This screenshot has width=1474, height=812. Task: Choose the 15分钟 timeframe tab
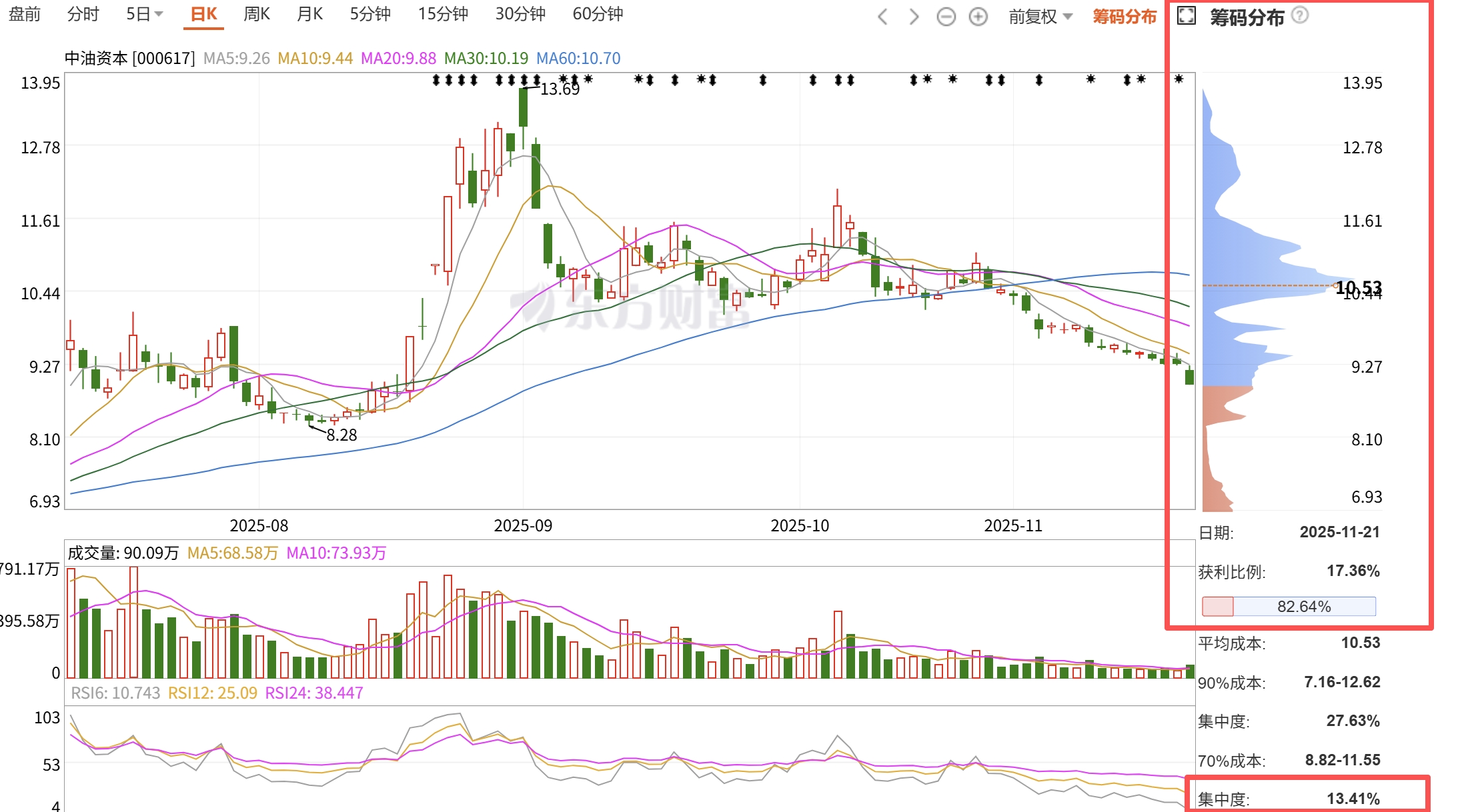point(443,14)
